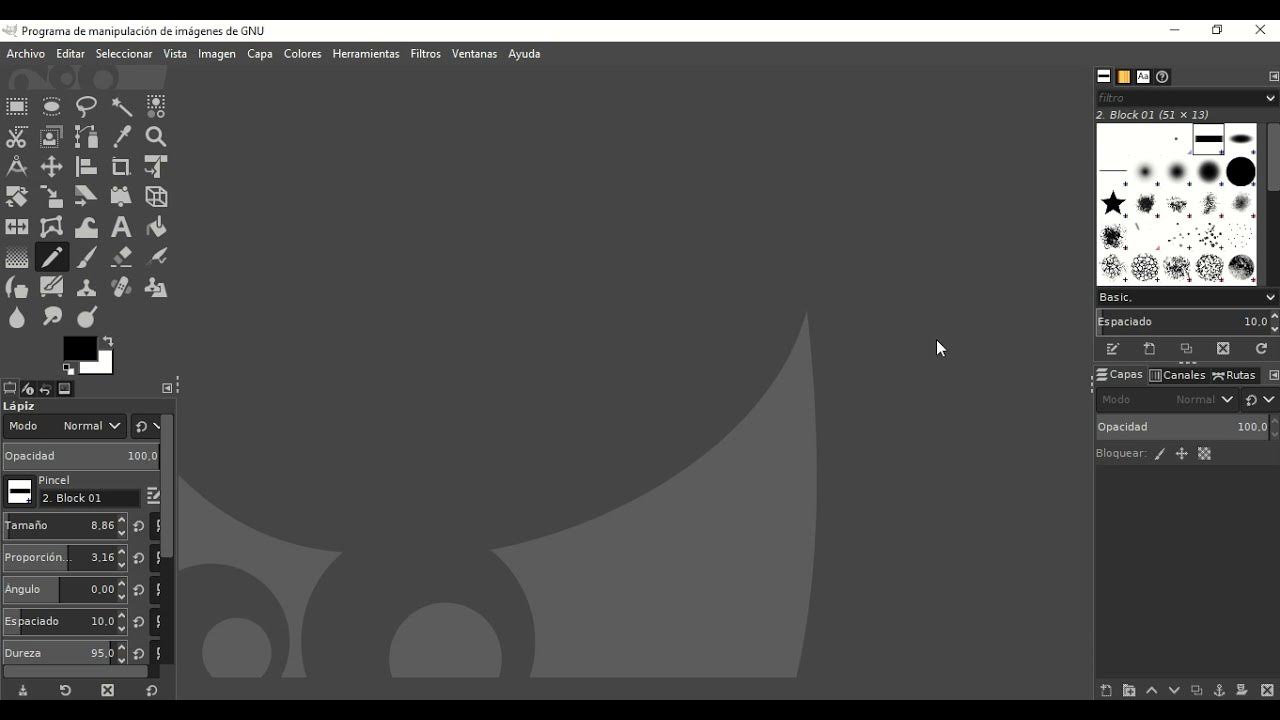Choose the Color Picker eyedropper tool
Image resolution: width=1280 pixels, height=720 pixels.
(x=121, y=137)
